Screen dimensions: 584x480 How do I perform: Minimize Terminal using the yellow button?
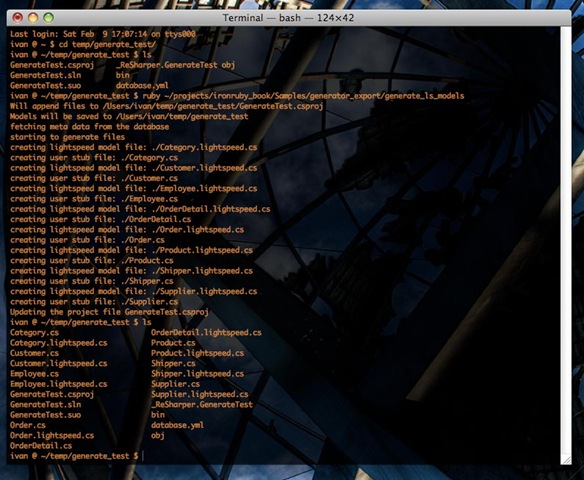33,18
